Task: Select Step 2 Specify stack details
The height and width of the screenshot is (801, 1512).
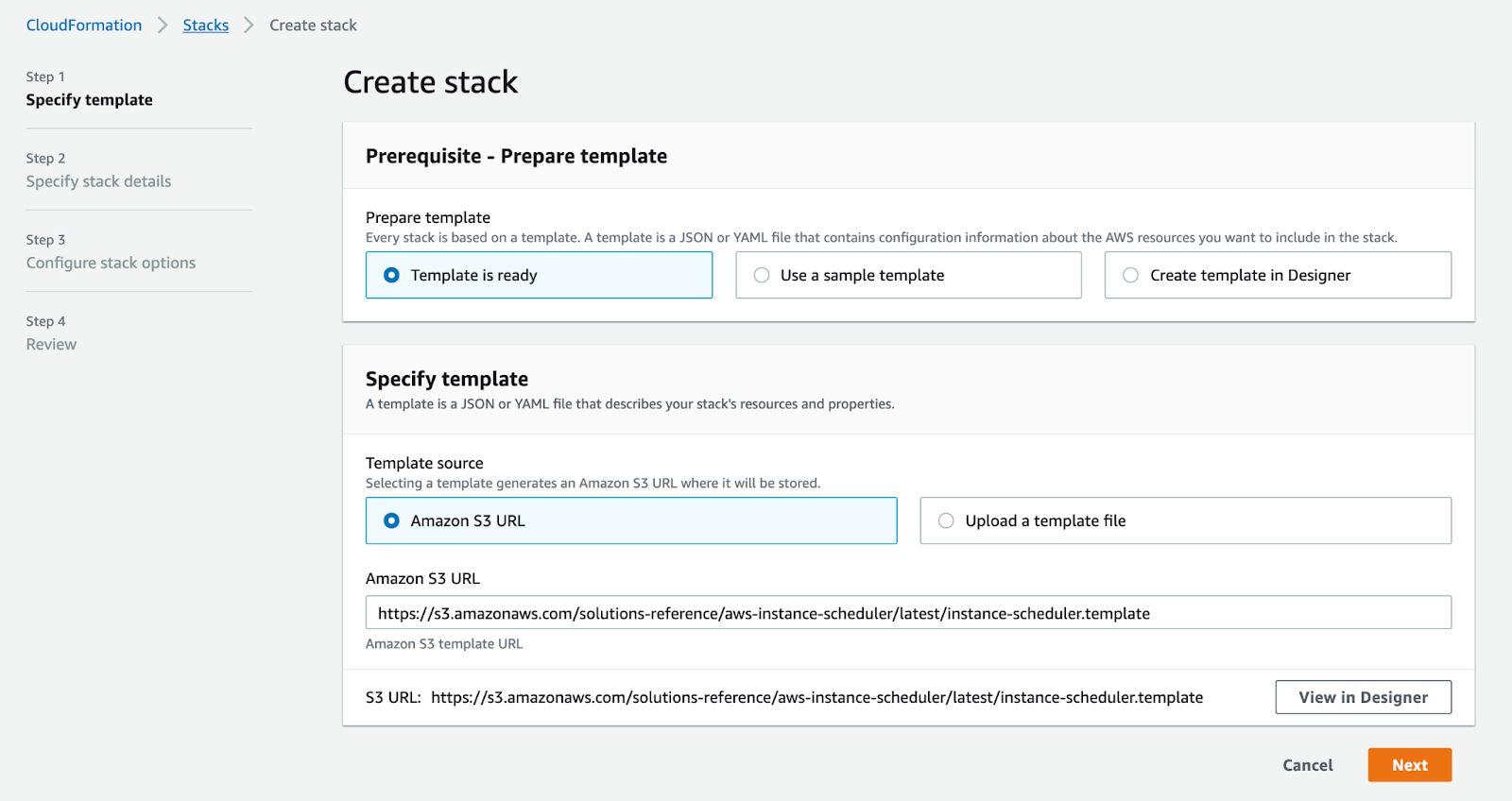Action: [x=99, y=170]
